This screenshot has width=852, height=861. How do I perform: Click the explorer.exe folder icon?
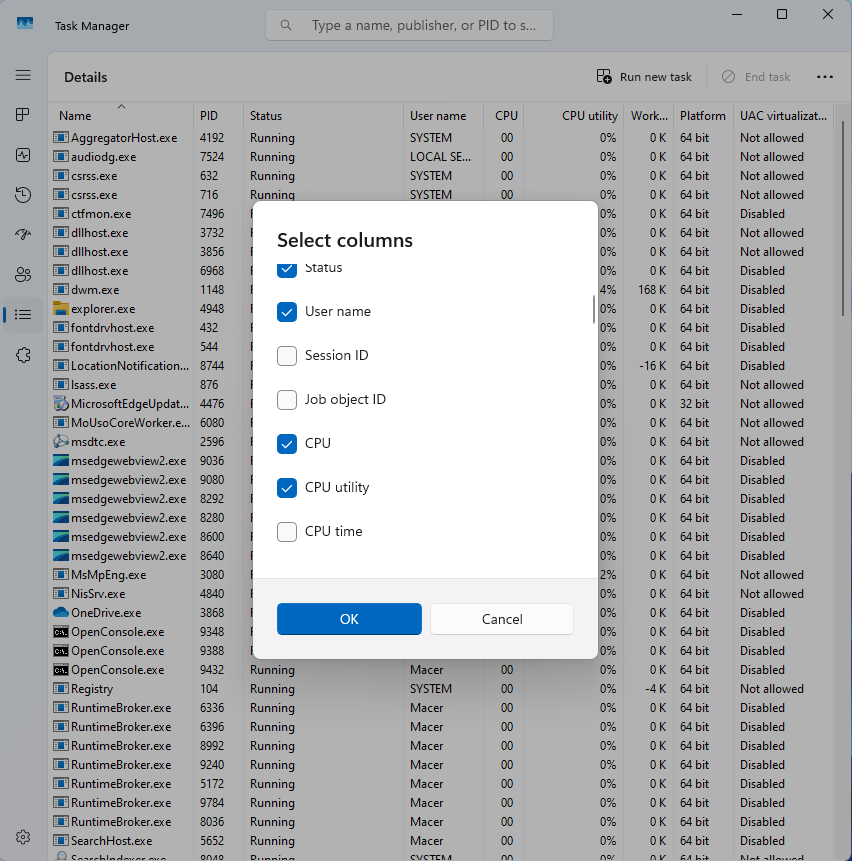point(60,309)
